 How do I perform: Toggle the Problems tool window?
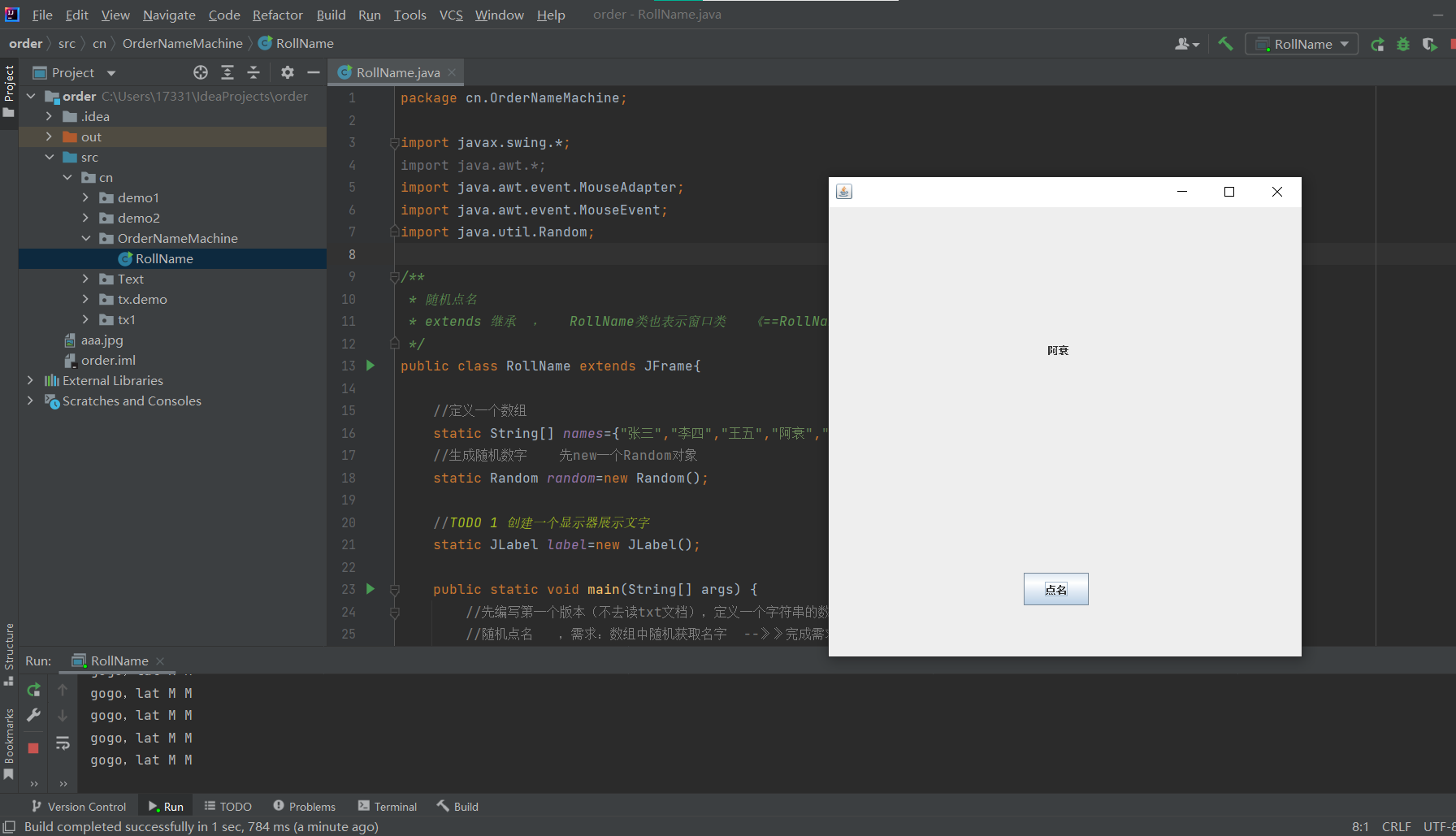(305, 806)
